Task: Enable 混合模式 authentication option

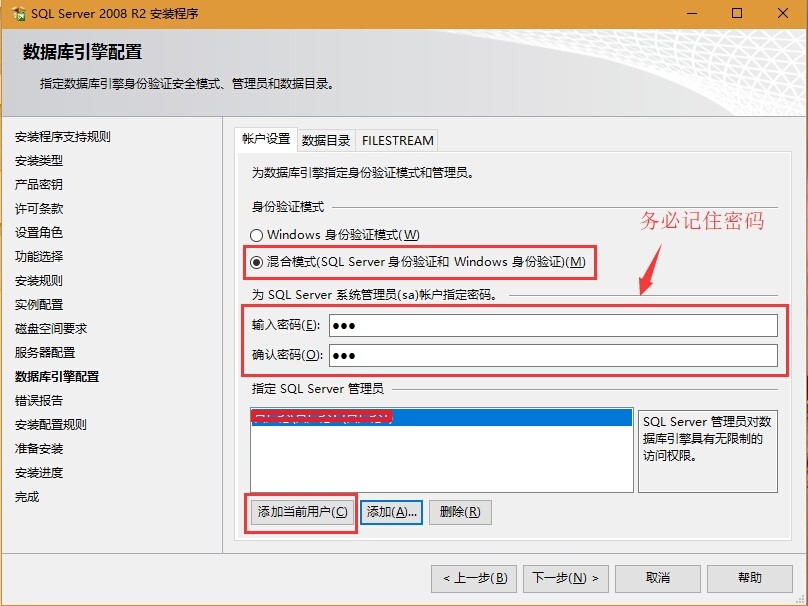Action: (x=256, y=262)
